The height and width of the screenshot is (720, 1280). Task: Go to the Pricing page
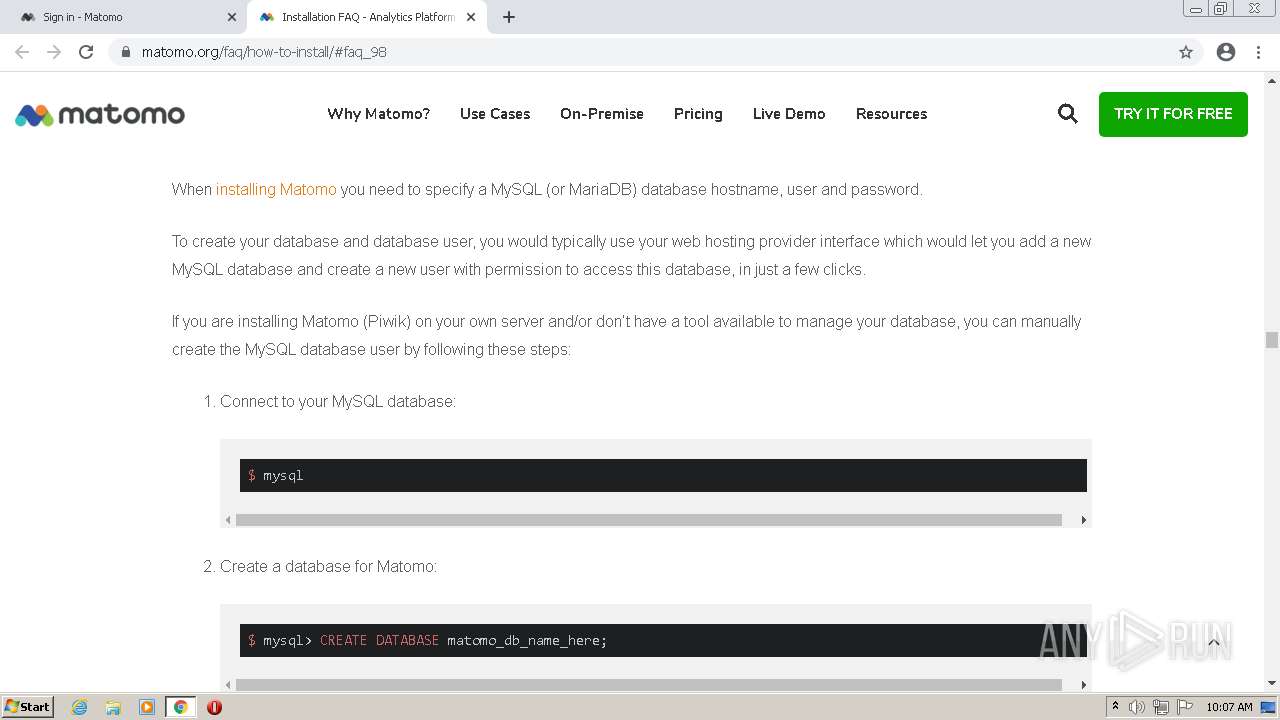(x=698, y=114)
